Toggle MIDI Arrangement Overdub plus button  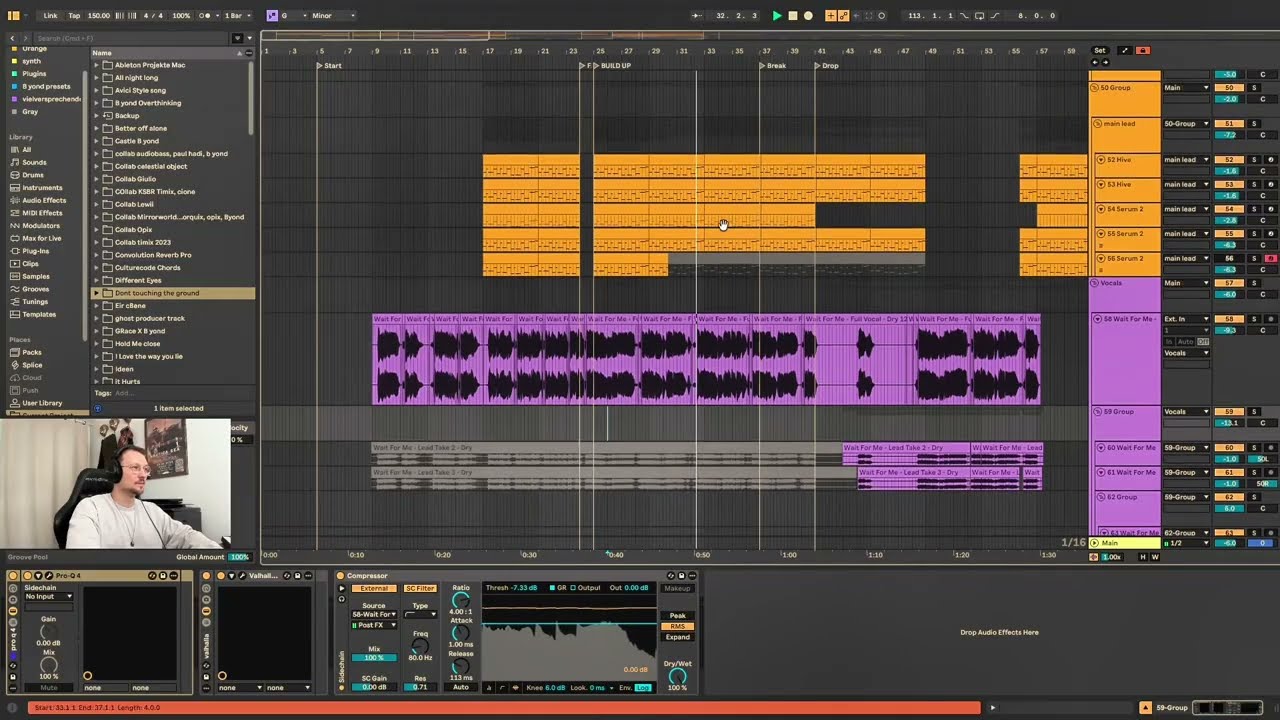831,16
